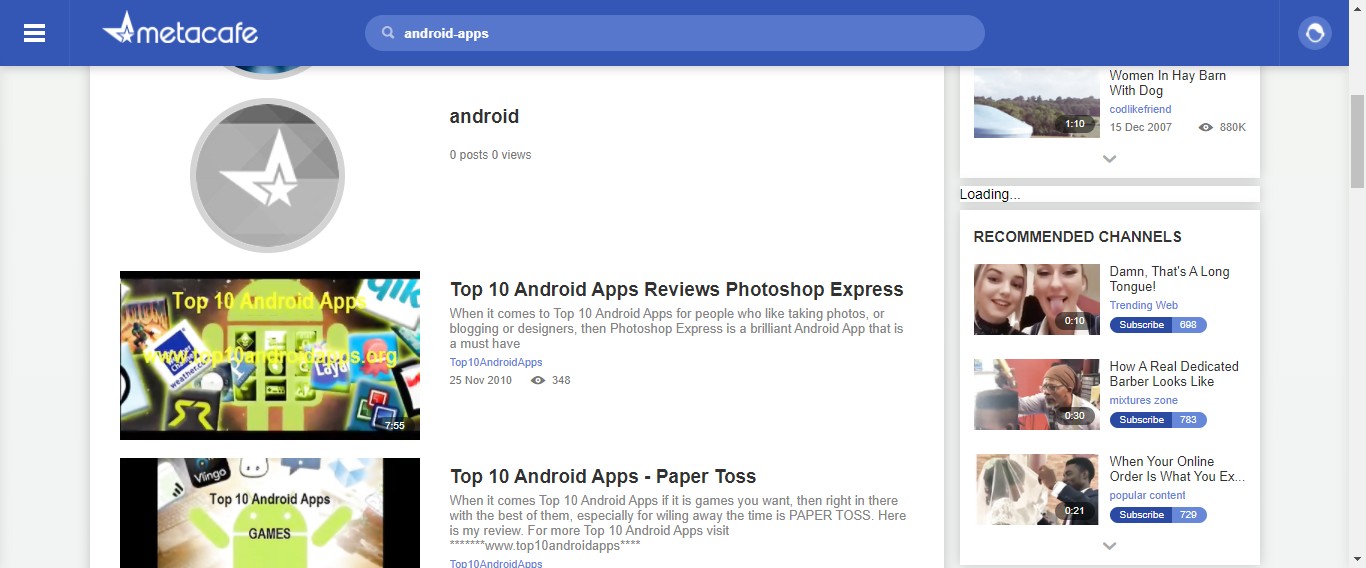Open Damn, That's A Long Tongue! video
The image size is (1366, 568).
pos(1170,279)
